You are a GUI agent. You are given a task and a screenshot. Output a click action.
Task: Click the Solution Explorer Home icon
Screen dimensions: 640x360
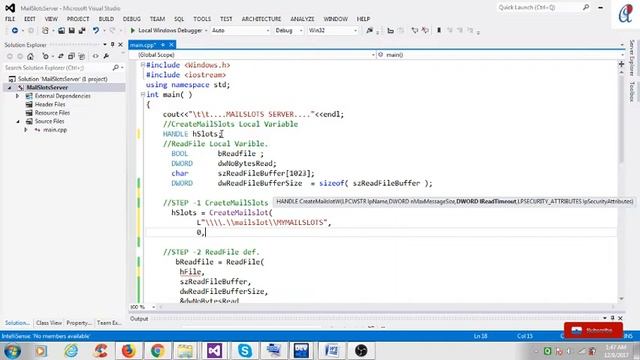coord(30,56)
